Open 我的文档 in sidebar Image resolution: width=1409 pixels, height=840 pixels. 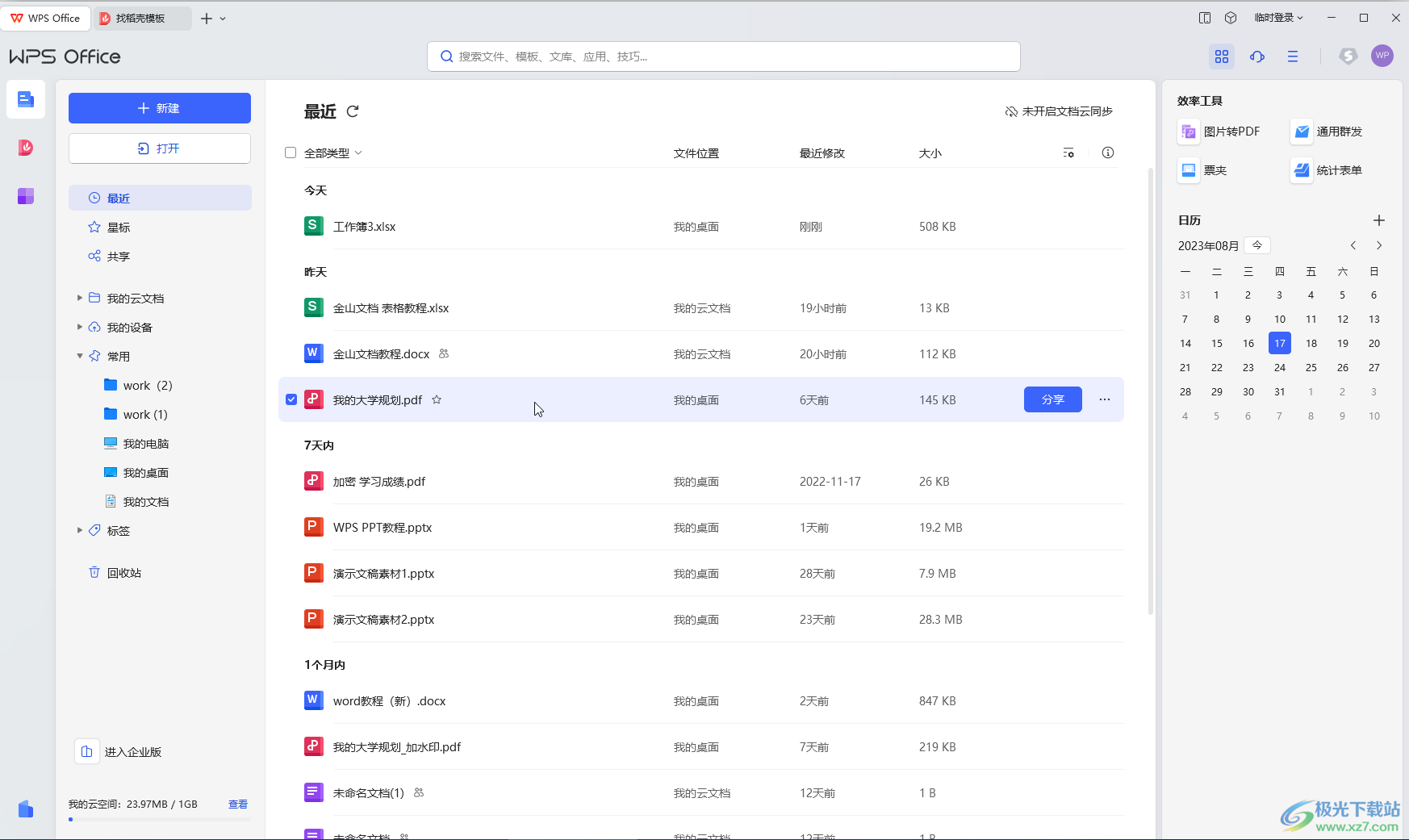[x=136, y=501]
